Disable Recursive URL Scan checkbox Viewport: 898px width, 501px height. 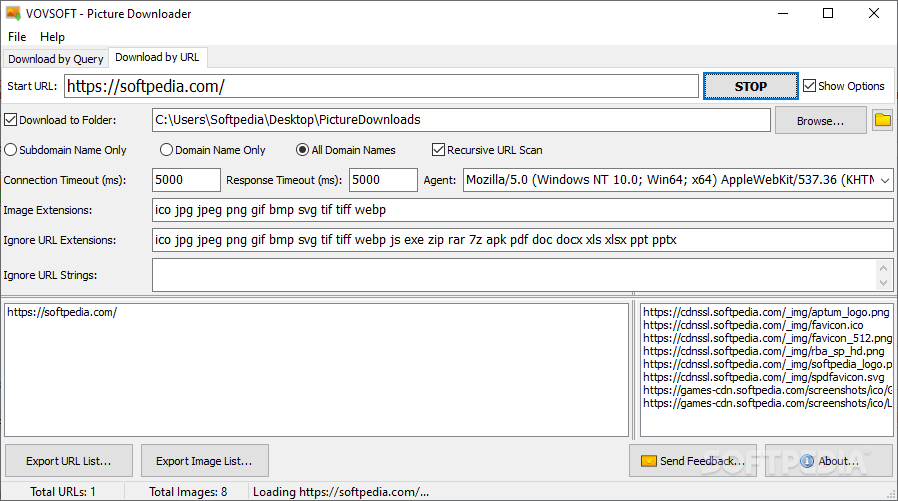(438, 150)
